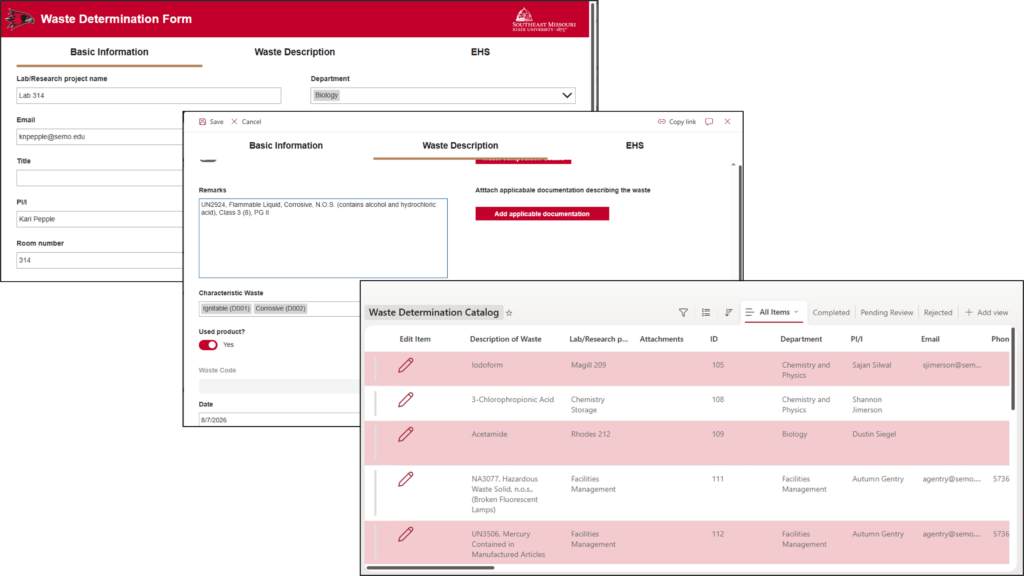Click inside the Remarks text box
The image size is (1024, 576).
323,238
